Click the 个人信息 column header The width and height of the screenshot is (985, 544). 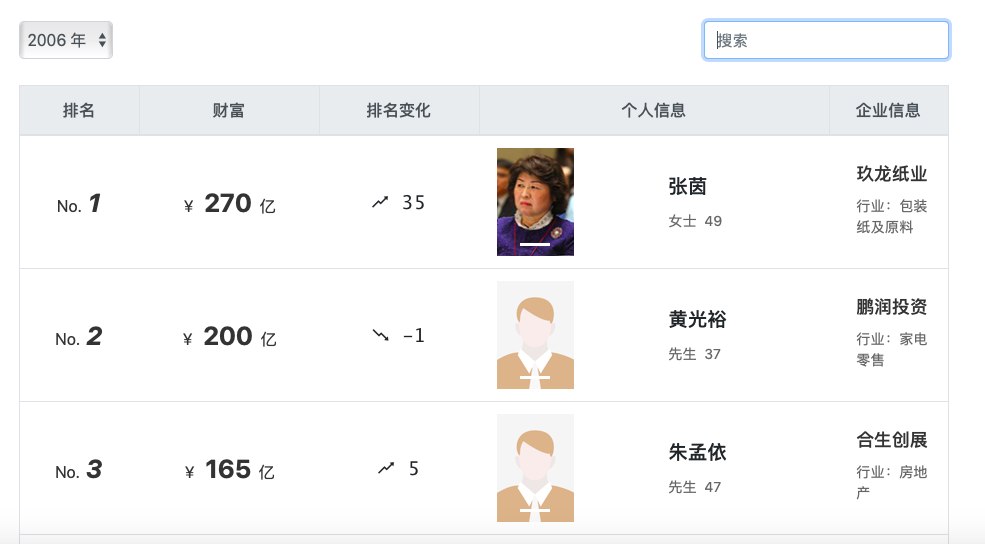click(654, 111)
